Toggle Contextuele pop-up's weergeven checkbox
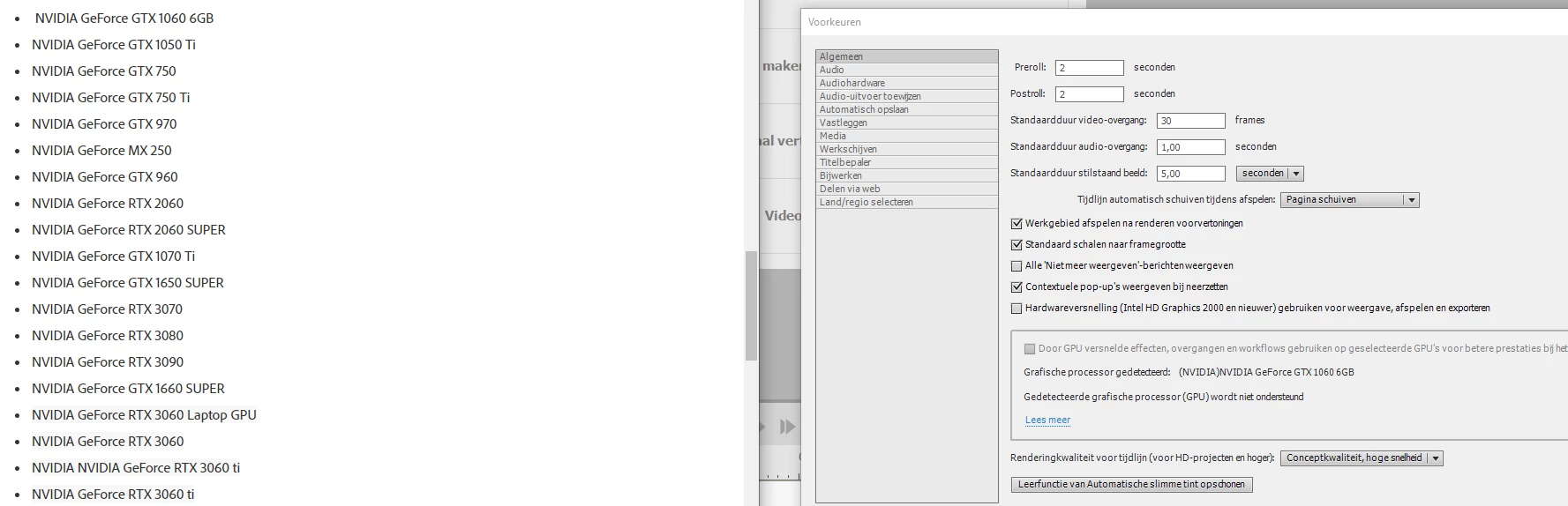 (1017, 287)
